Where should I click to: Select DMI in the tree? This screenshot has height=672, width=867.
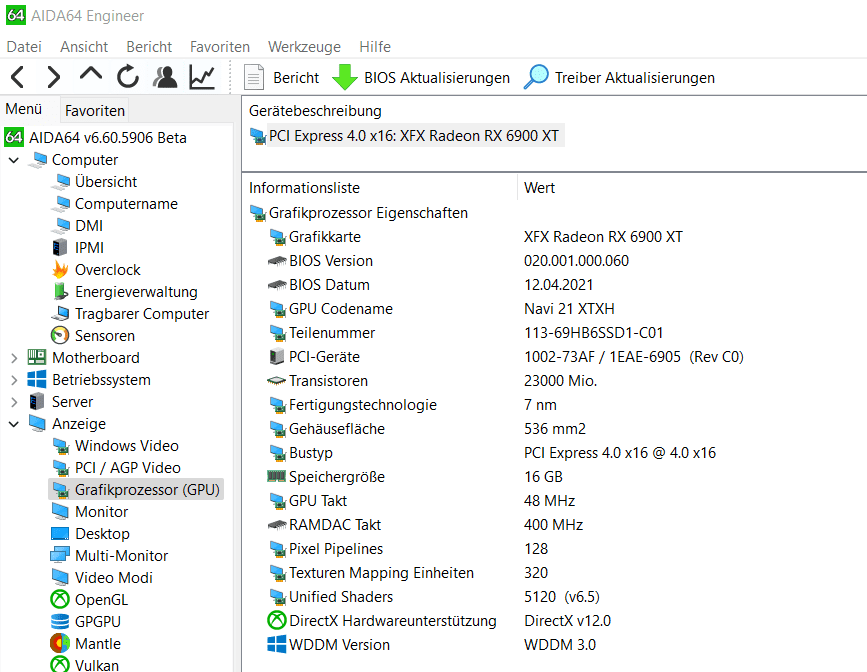(x=88, y=226)
